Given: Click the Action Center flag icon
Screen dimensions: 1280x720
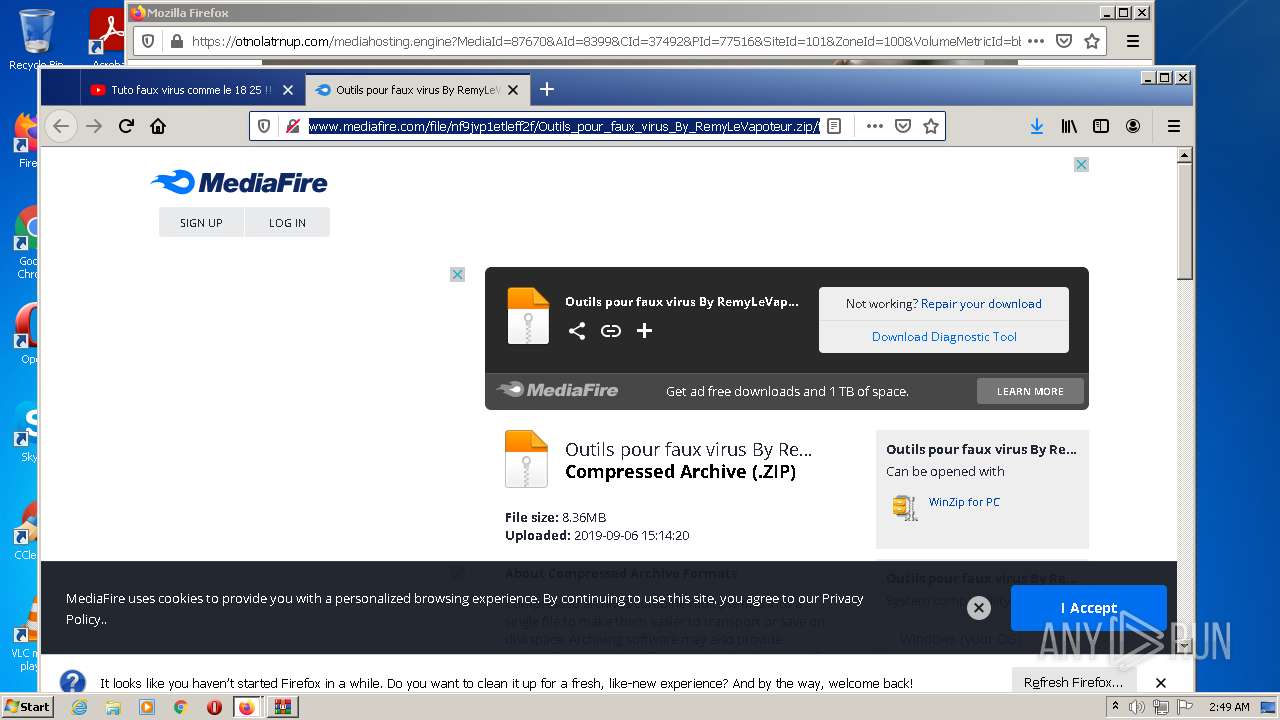Looking at the screenshot, I should pyautogui.click(x=1185, y=707).
